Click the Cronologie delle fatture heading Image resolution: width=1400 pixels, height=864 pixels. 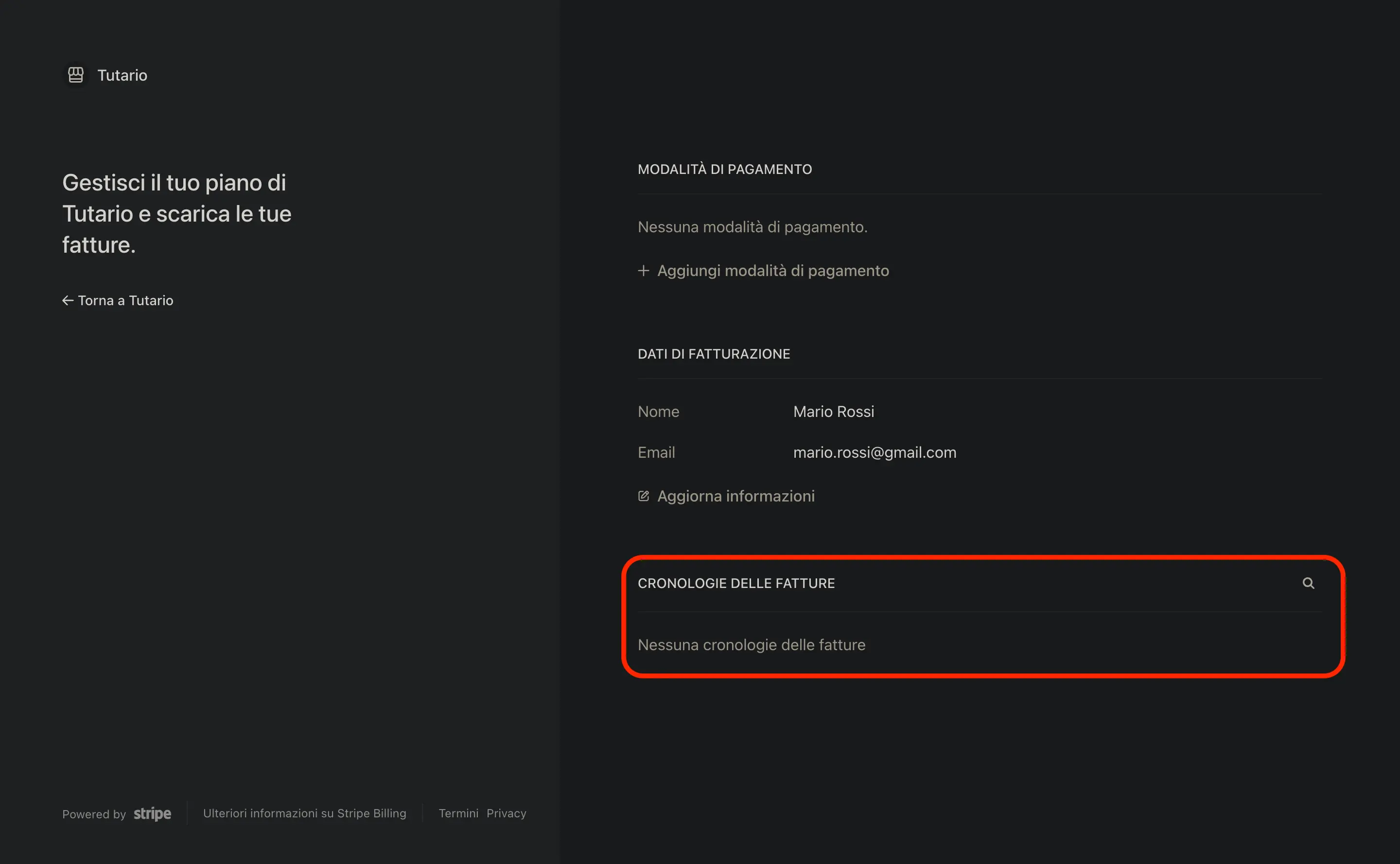click(x=735, y=584)
